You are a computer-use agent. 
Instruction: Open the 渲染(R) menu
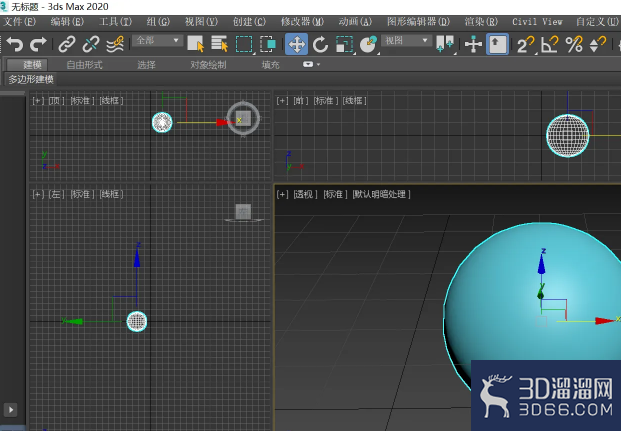(481, 22)
